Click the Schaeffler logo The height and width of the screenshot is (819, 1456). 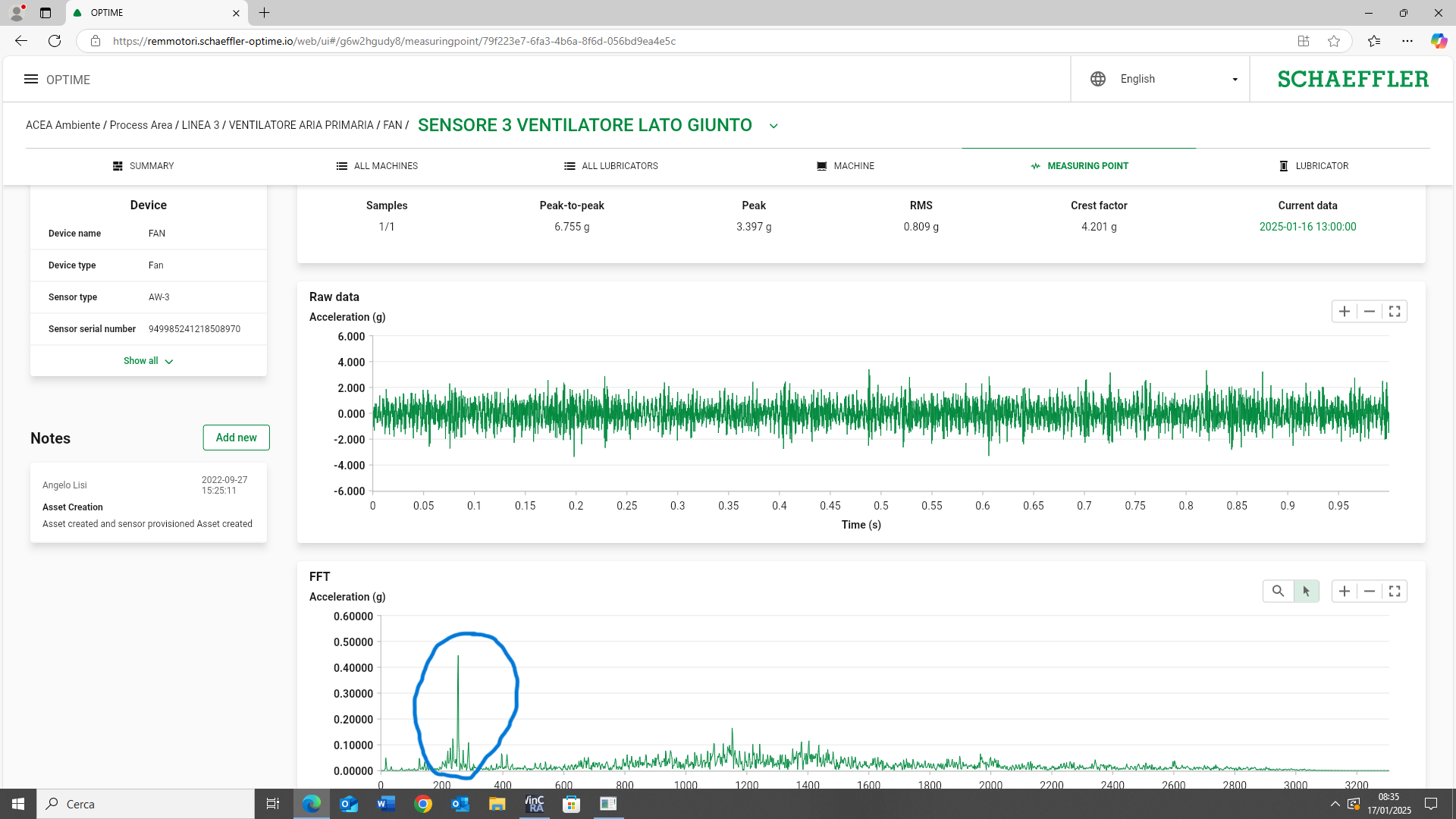click(1353, 79)
